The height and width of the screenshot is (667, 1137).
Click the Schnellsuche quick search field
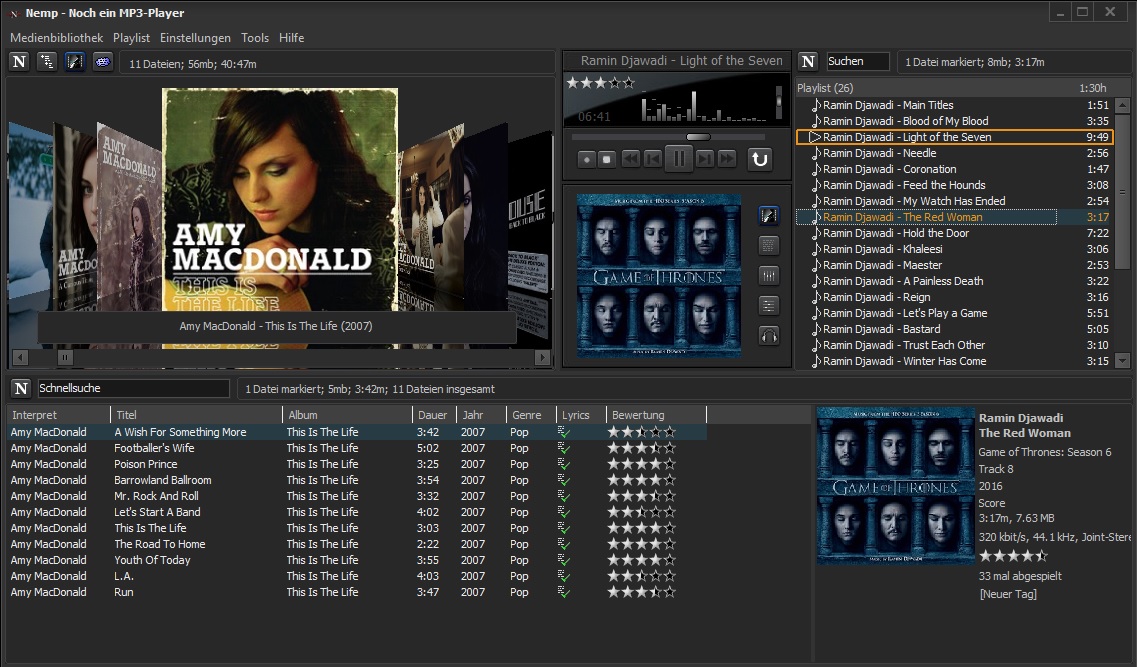coord(133,389)
